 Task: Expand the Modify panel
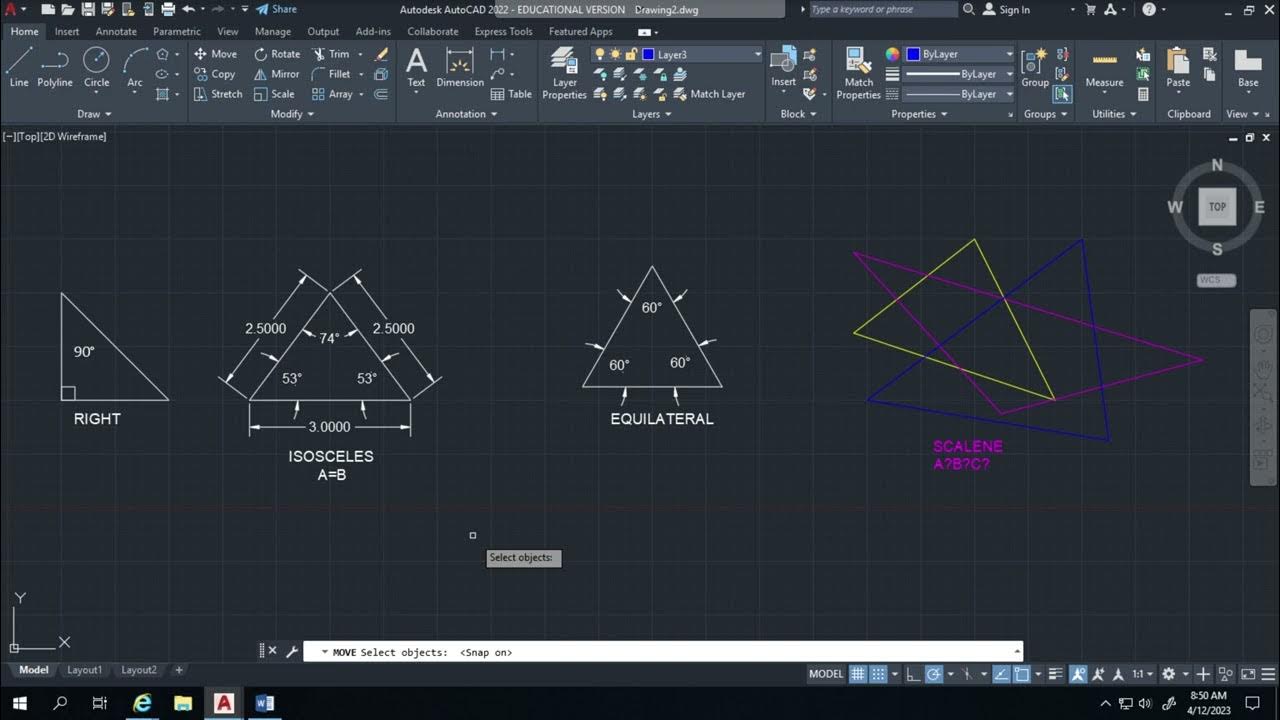pos(292,114)
